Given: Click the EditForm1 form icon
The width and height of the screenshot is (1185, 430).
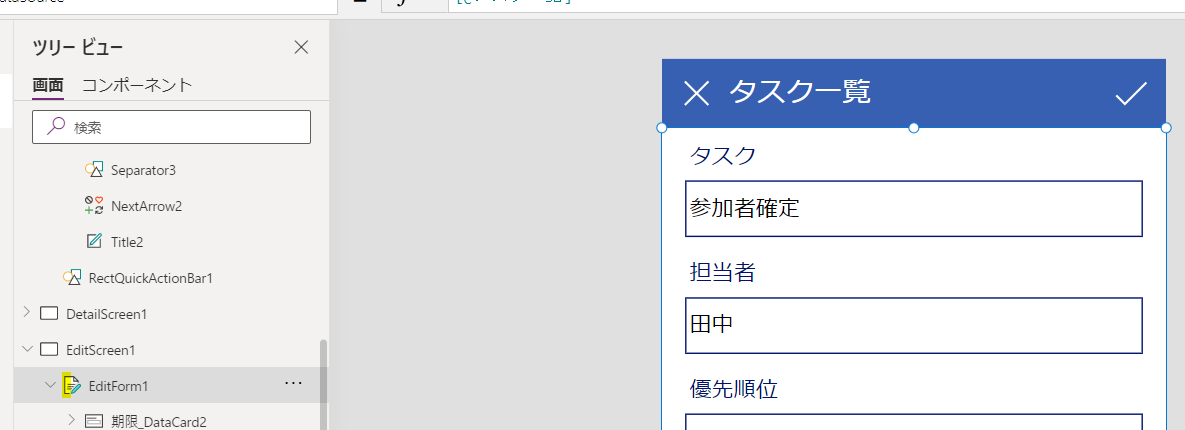Looking at the screenshot, I should pos(72,385).
